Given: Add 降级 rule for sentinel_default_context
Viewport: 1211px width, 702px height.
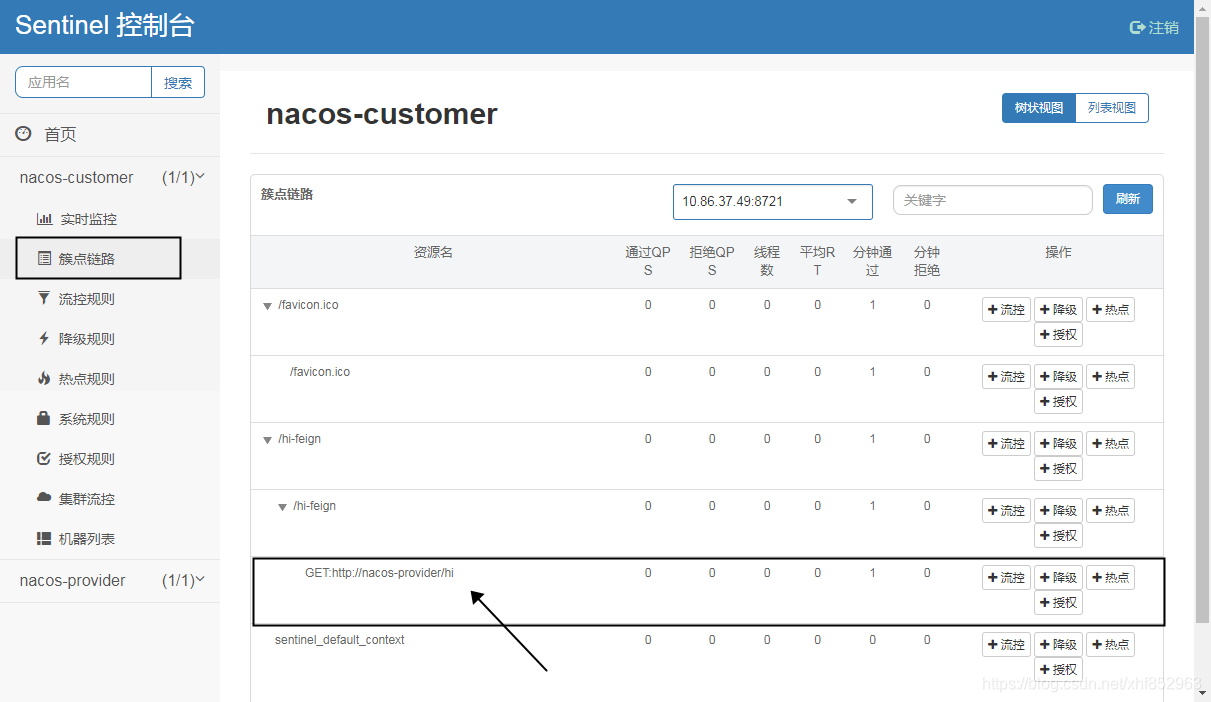Looking at the screenshot, I should pos(1058,645).
